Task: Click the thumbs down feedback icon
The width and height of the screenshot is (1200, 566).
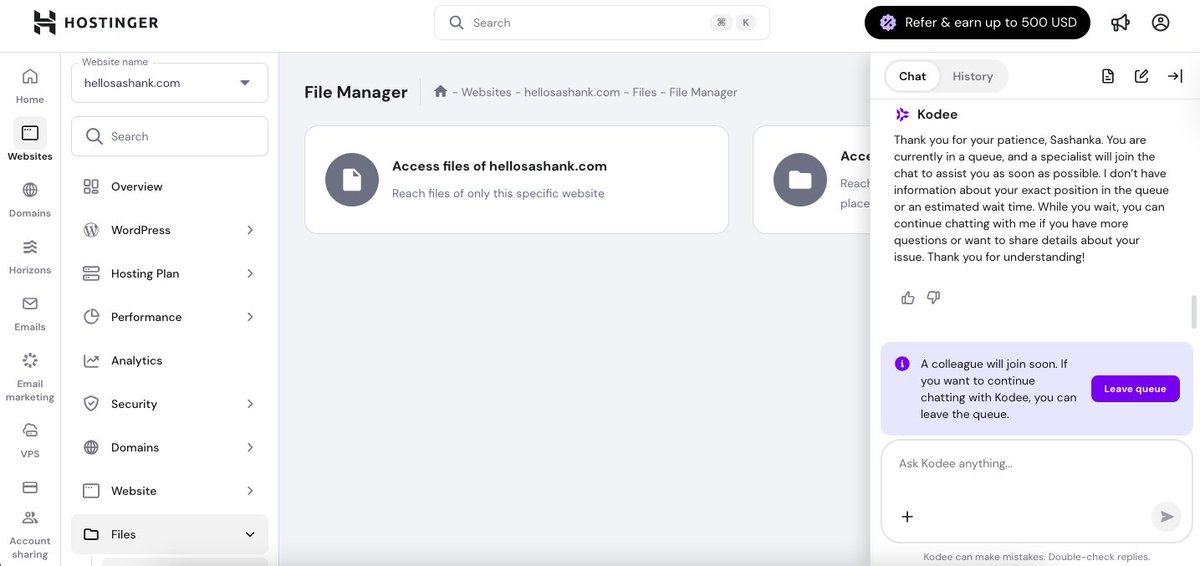Action: [x=933, y=297]
